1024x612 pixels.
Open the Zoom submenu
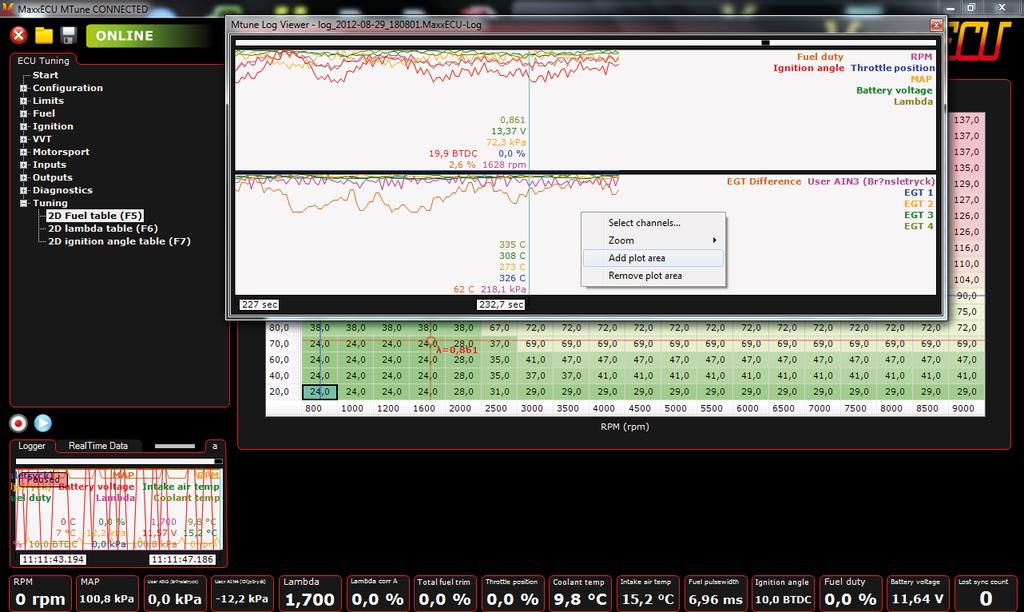653,240
